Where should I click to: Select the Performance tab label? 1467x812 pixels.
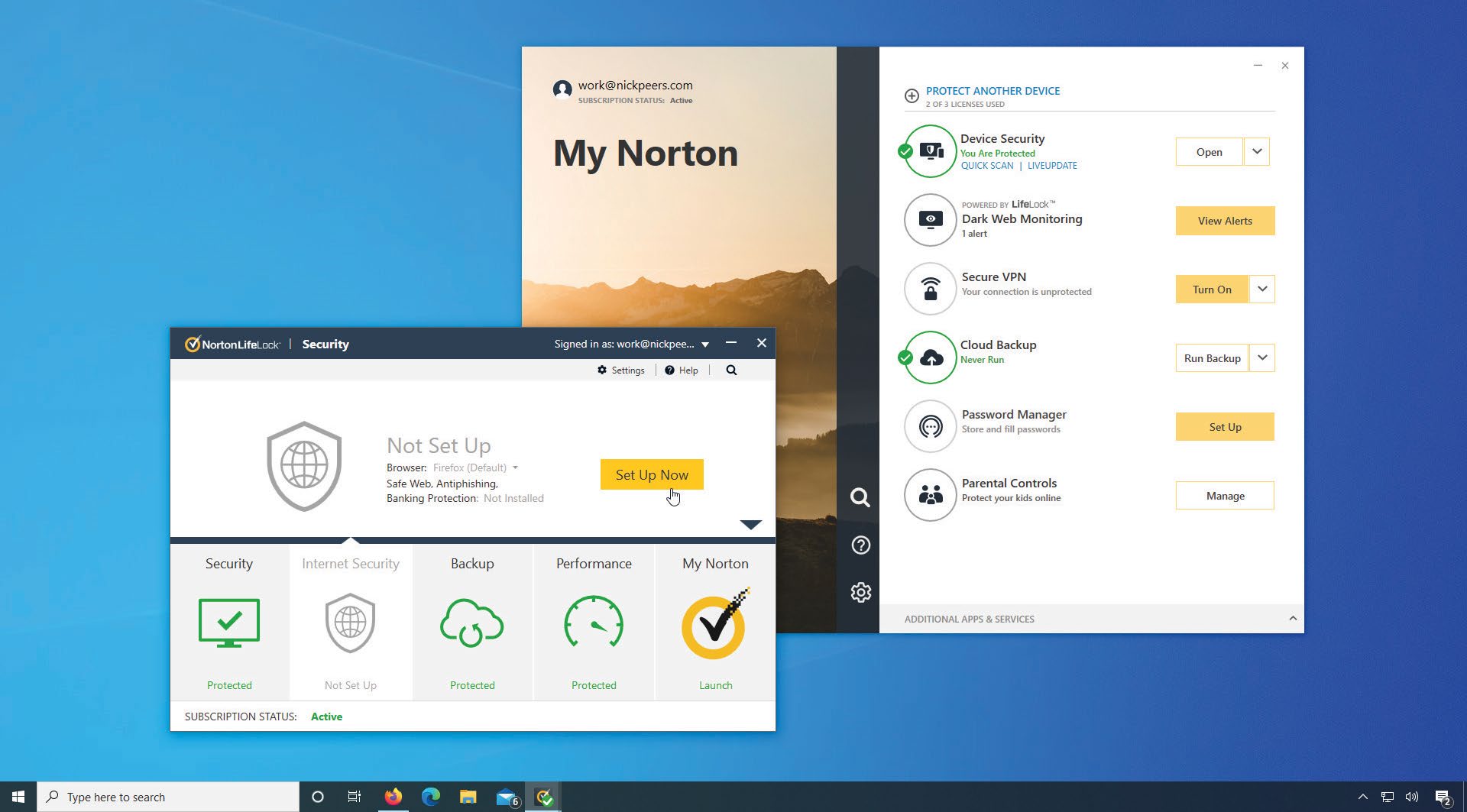tap(594, 563)
